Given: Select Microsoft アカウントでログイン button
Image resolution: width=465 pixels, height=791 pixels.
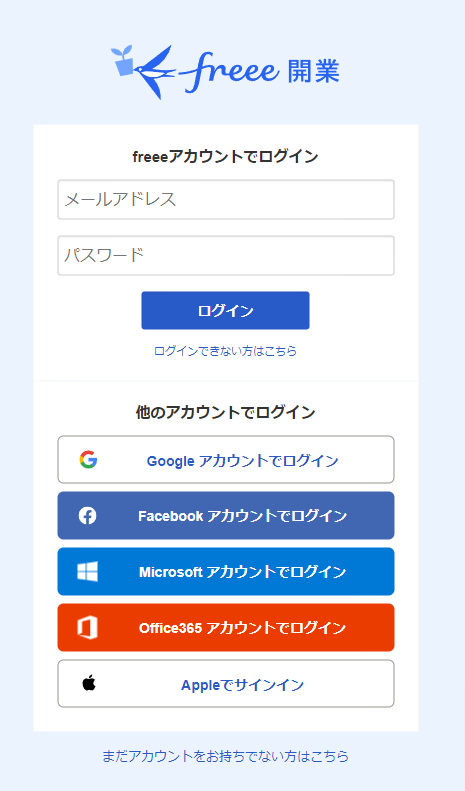Looking at the screenshot, I should point(226,572).
